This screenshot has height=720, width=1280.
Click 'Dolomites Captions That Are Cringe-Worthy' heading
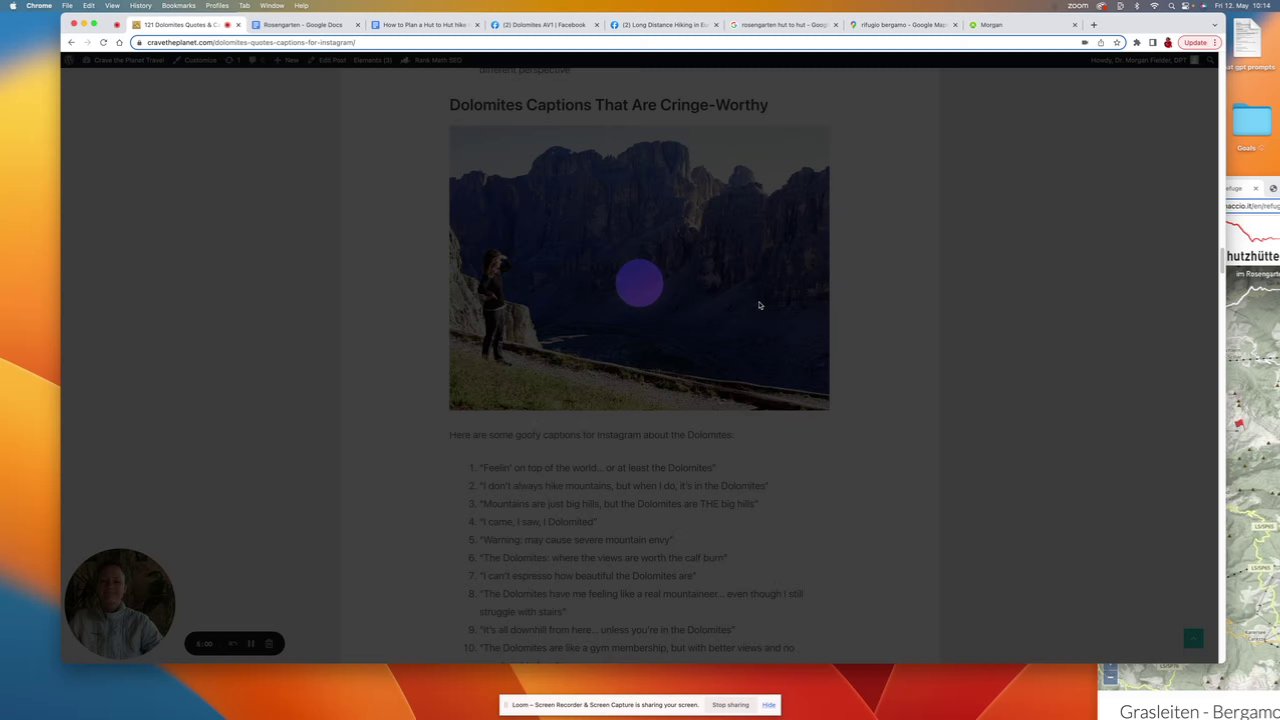pos(608,105)
